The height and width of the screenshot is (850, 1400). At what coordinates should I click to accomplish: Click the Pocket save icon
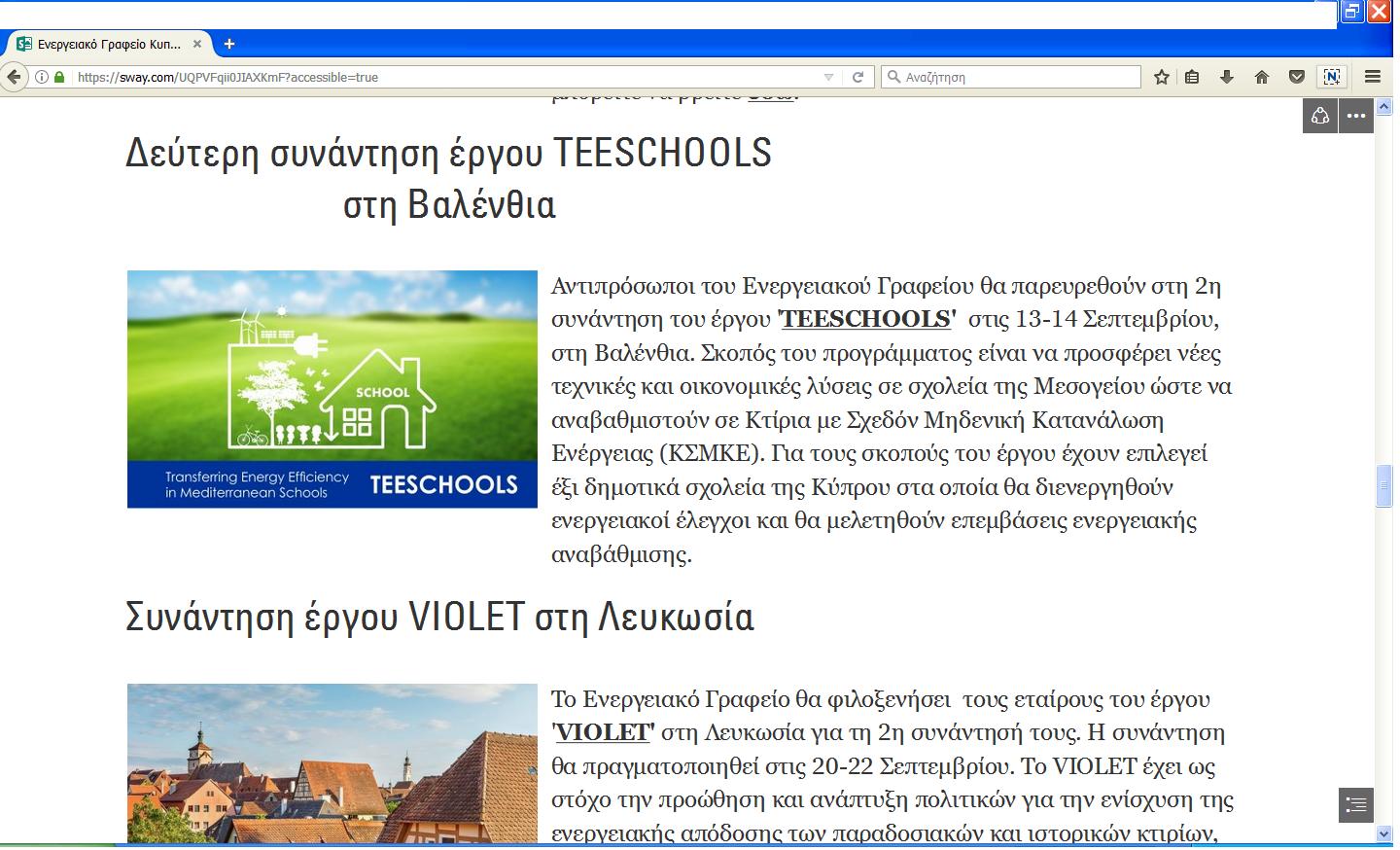pyautogui.click(x=1296, y=77)
